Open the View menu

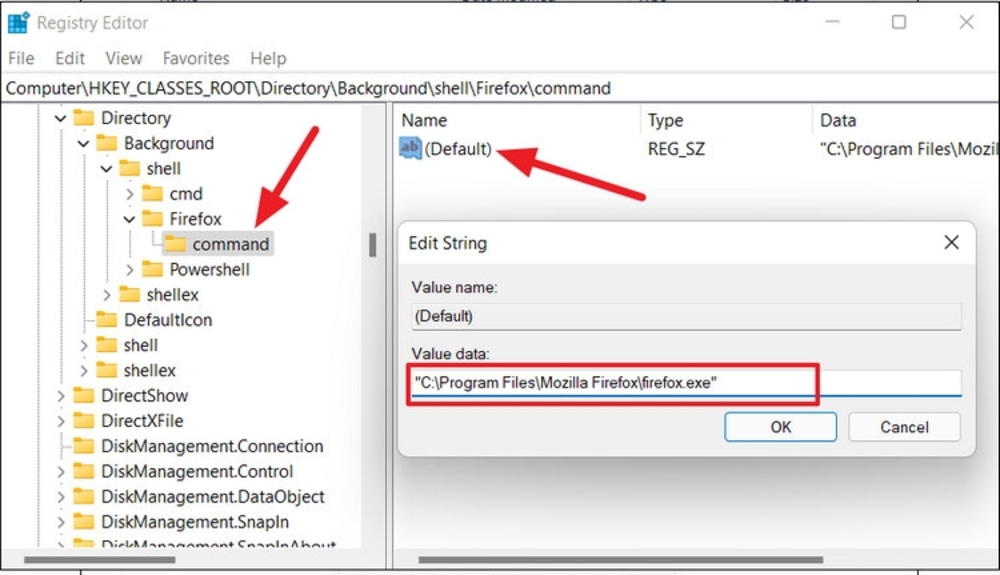tap(124, 58)
